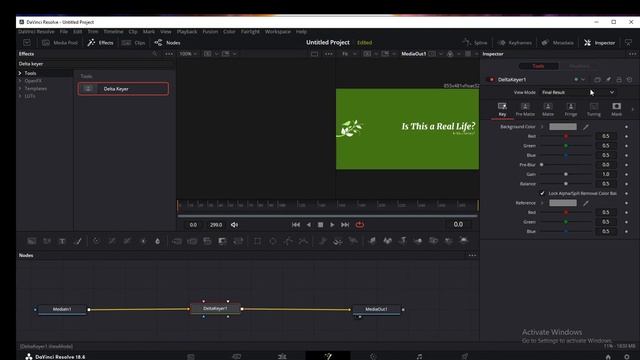This screenshot has width=640, height=360.
Task: Open the Deliver page rocket icon
Action: coord(464,356)
